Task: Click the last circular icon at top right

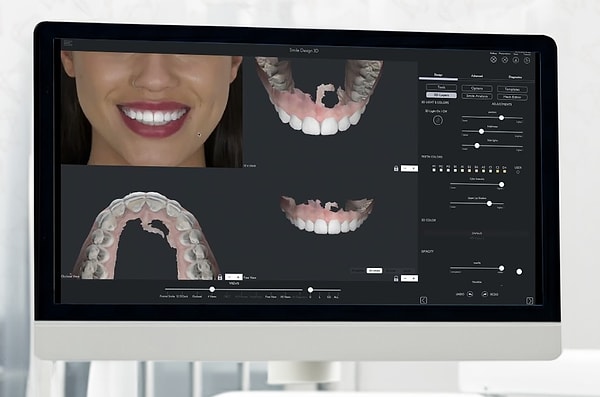Action: [527, 60]
